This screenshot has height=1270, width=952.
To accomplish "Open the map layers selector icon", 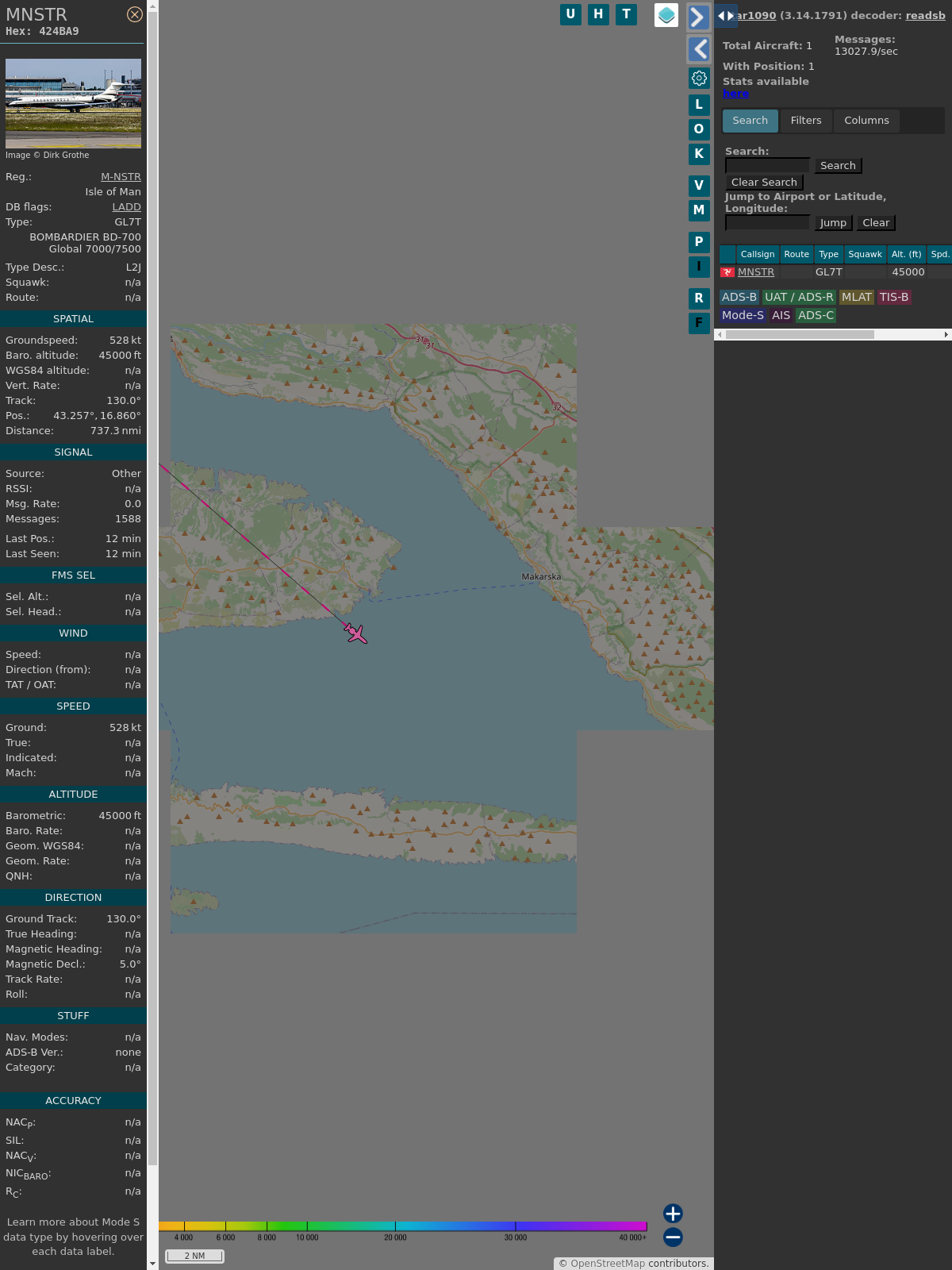I will (666, 15).
